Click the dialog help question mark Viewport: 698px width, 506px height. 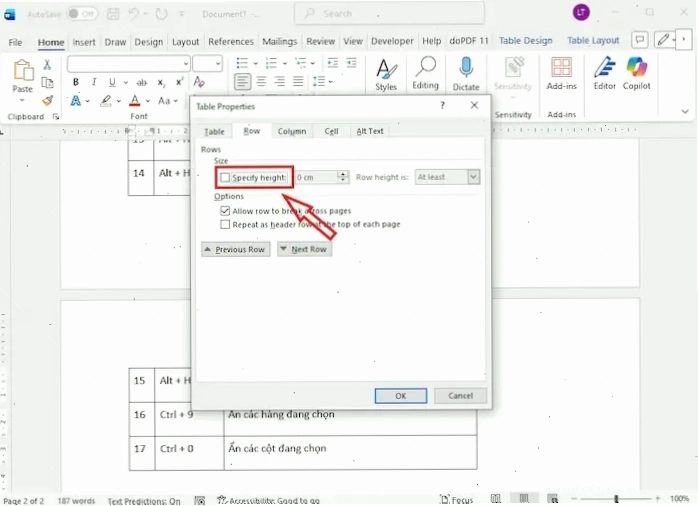(442, 105)
